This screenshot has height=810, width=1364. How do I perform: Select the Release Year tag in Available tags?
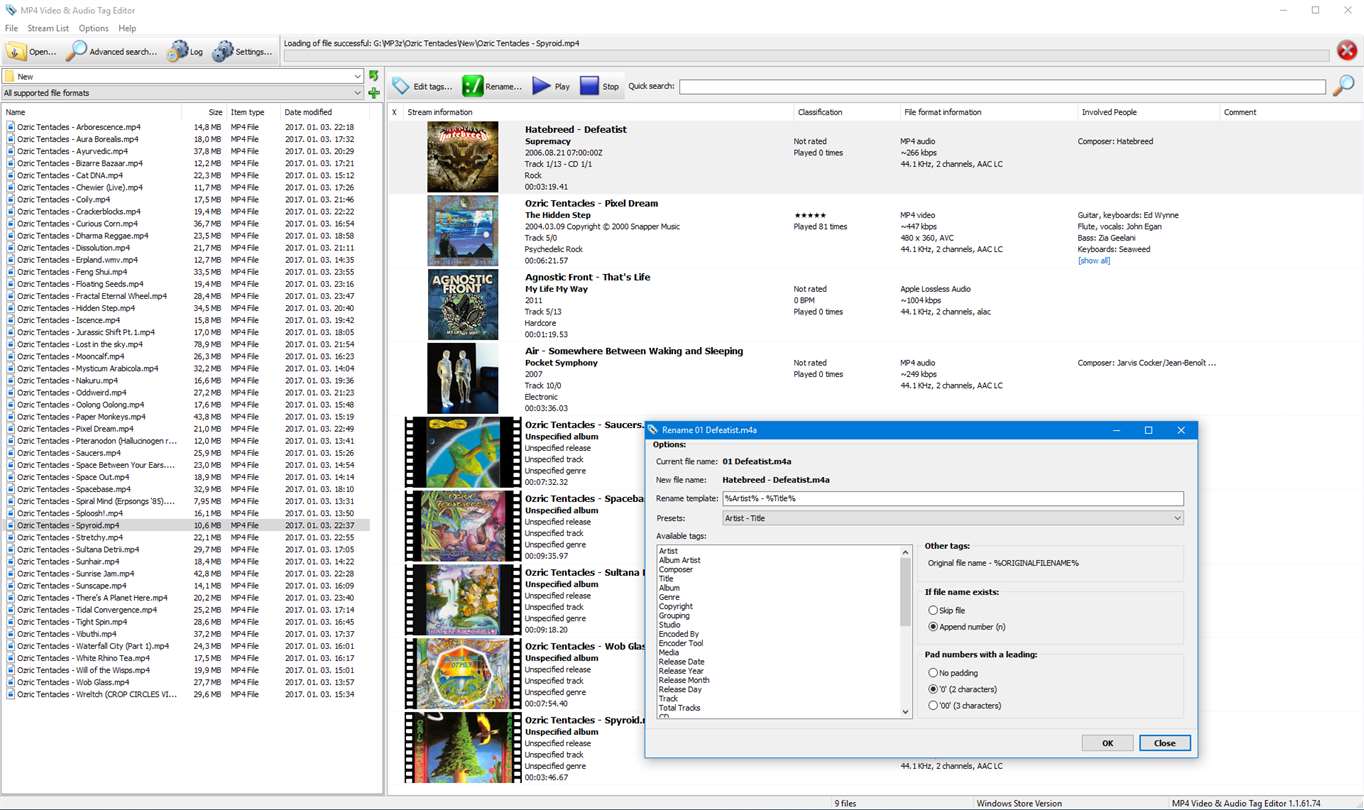click(681, 671)
